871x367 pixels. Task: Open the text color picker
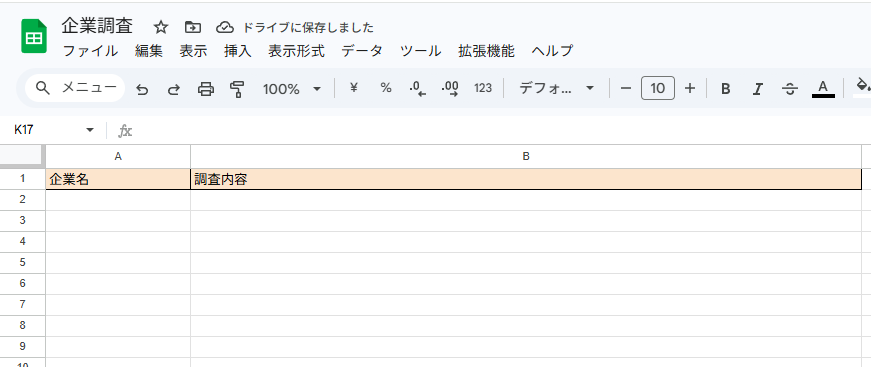(x=823, y=88)
